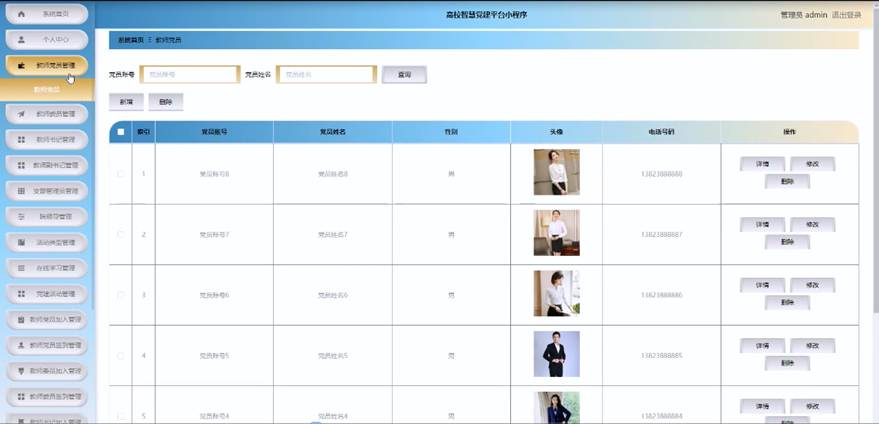Click 修改 for row 1

pyautogui.click(x=812, y=164)
